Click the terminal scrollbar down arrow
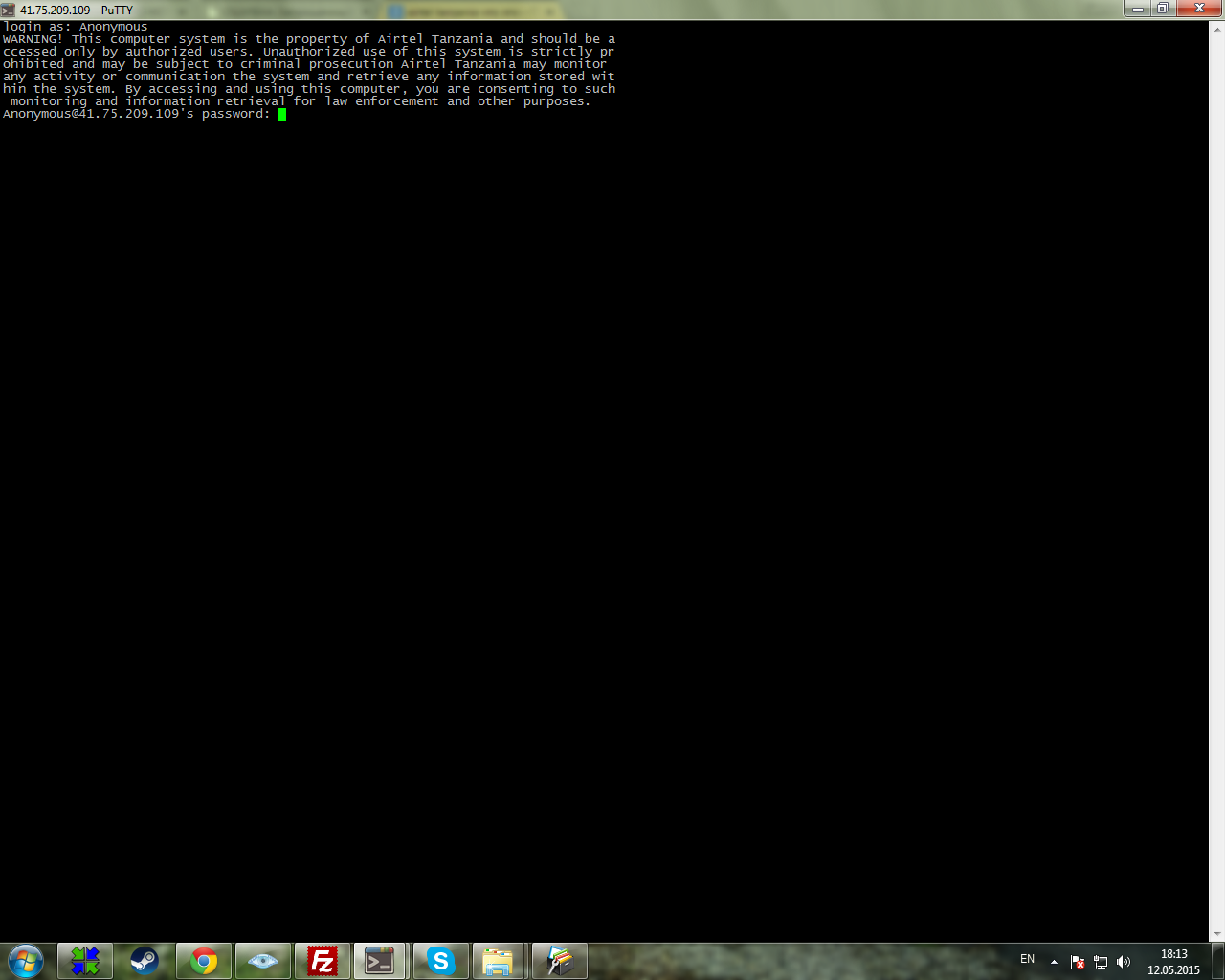Screen dimensions: 1225x980 [x=1217, y=934]
